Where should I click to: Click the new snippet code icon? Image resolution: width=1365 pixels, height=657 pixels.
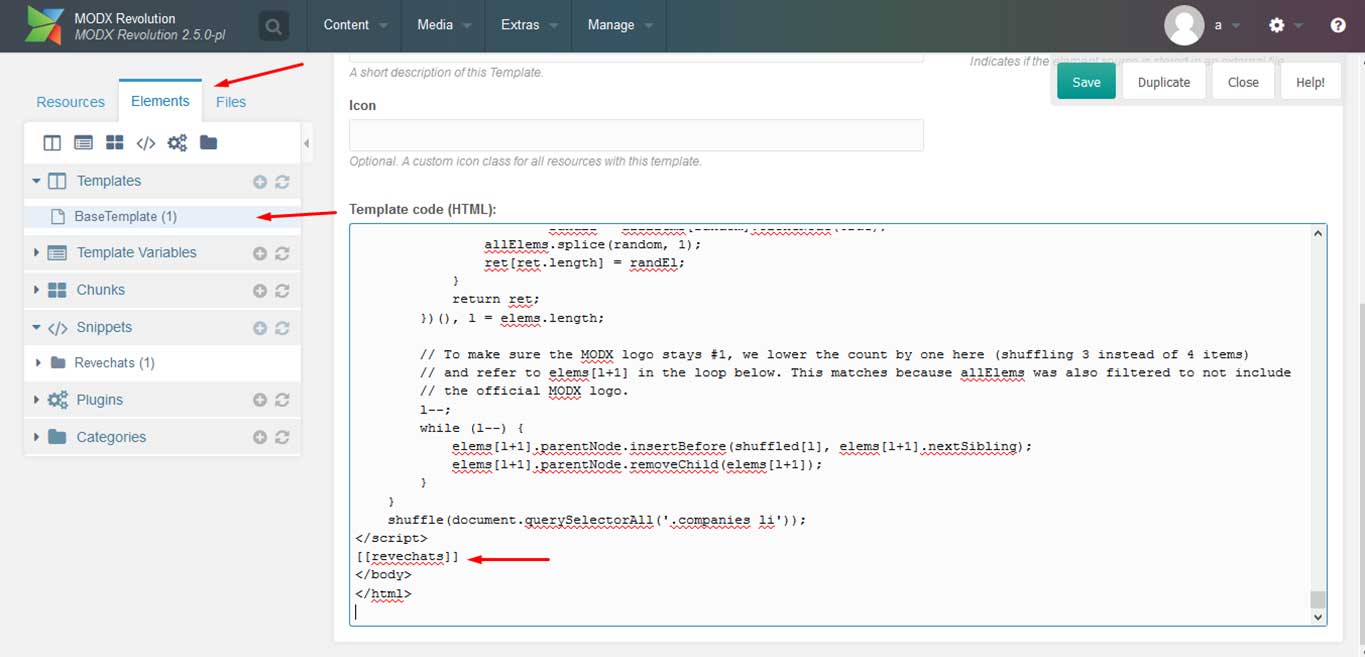(146, 143)
